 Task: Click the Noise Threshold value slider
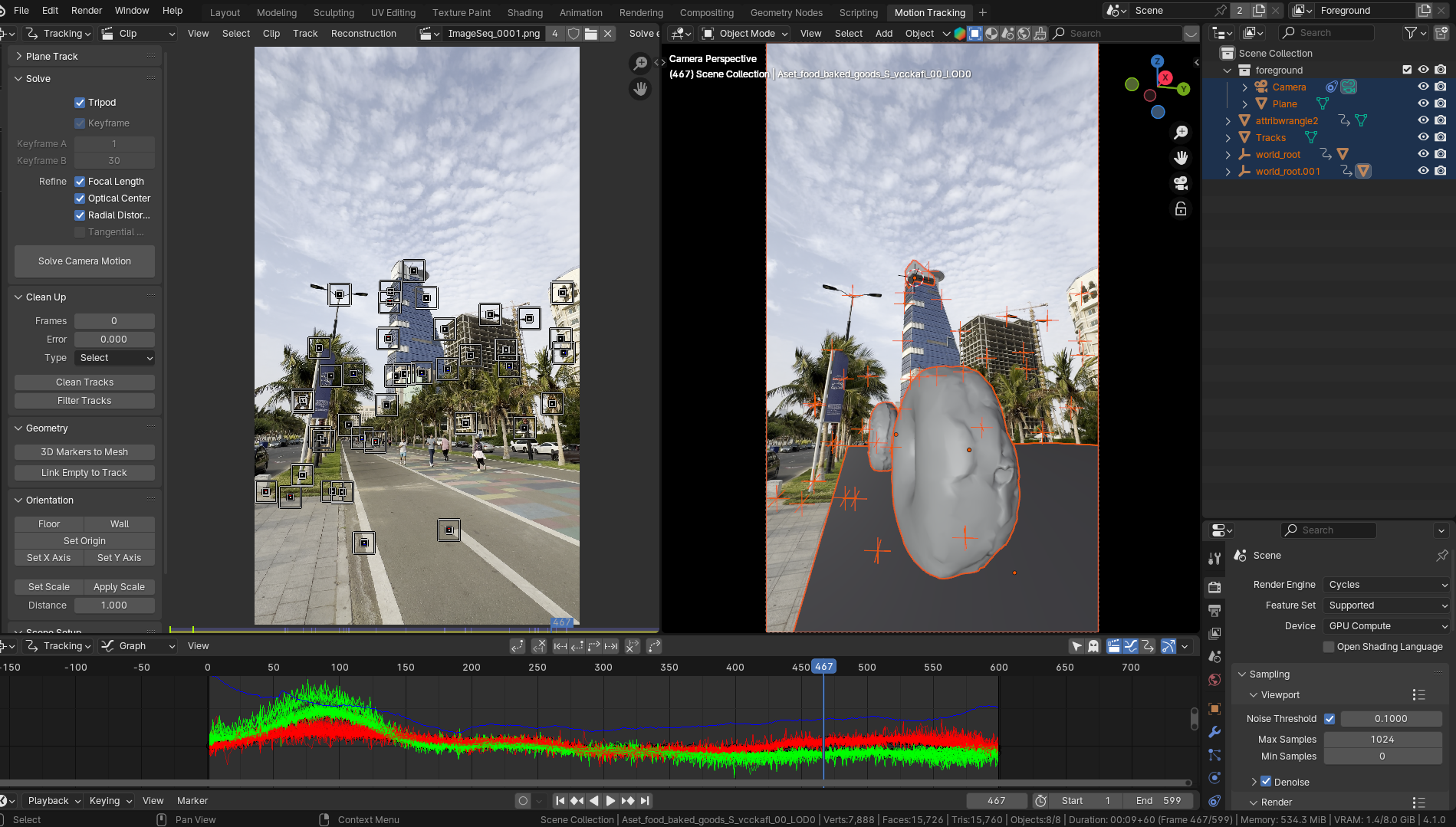(1390, 719)
